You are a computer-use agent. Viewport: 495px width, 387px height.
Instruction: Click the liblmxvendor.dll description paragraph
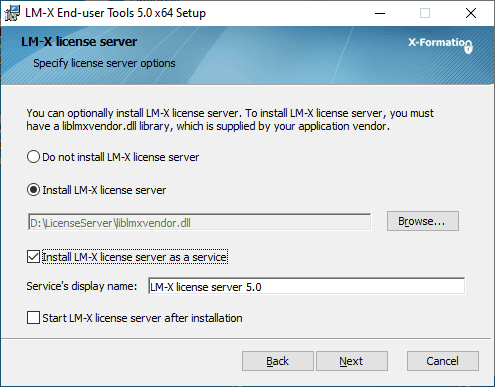coord(230,120)
